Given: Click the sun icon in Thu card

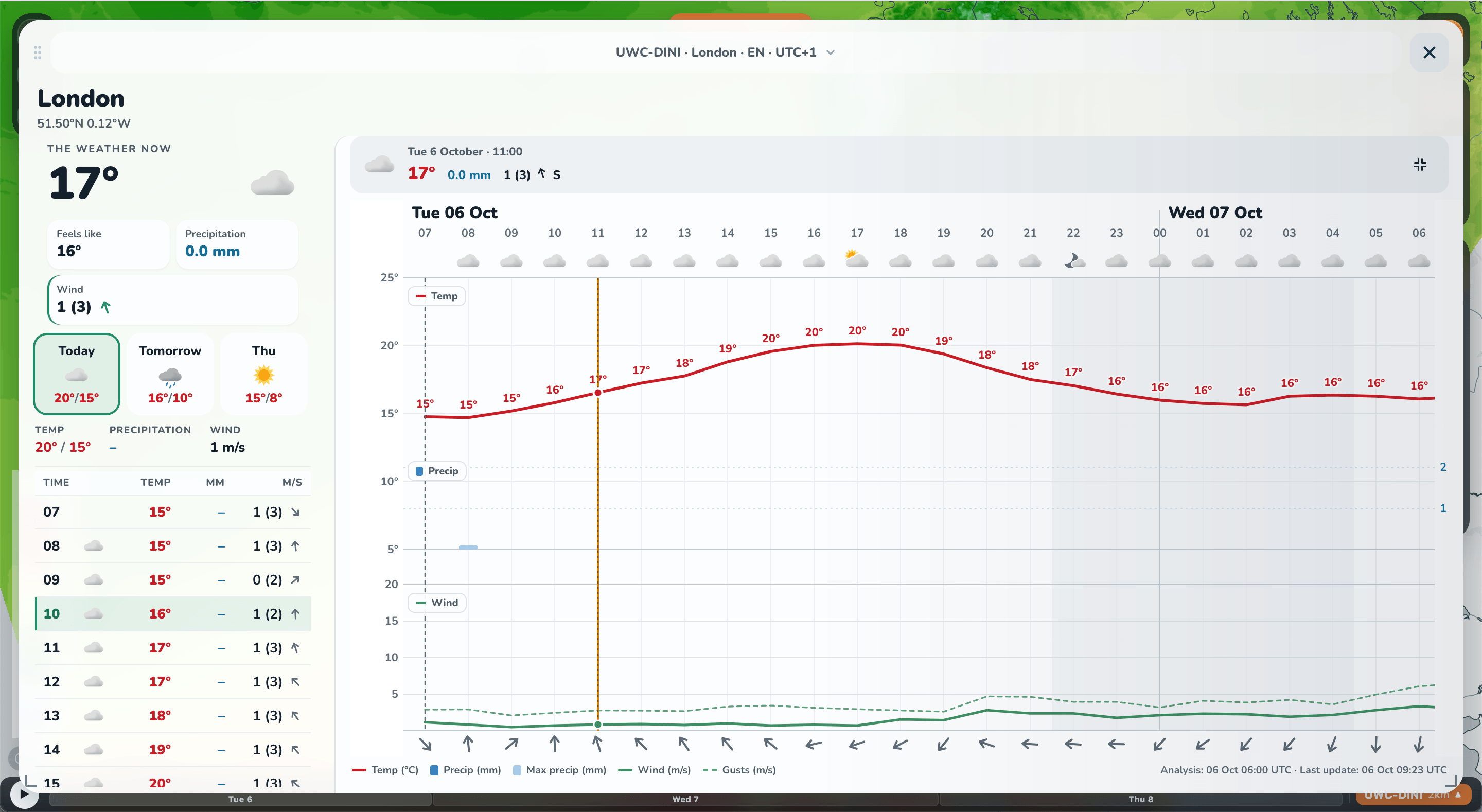Looking at the screenshot, I should click(263, 376).
